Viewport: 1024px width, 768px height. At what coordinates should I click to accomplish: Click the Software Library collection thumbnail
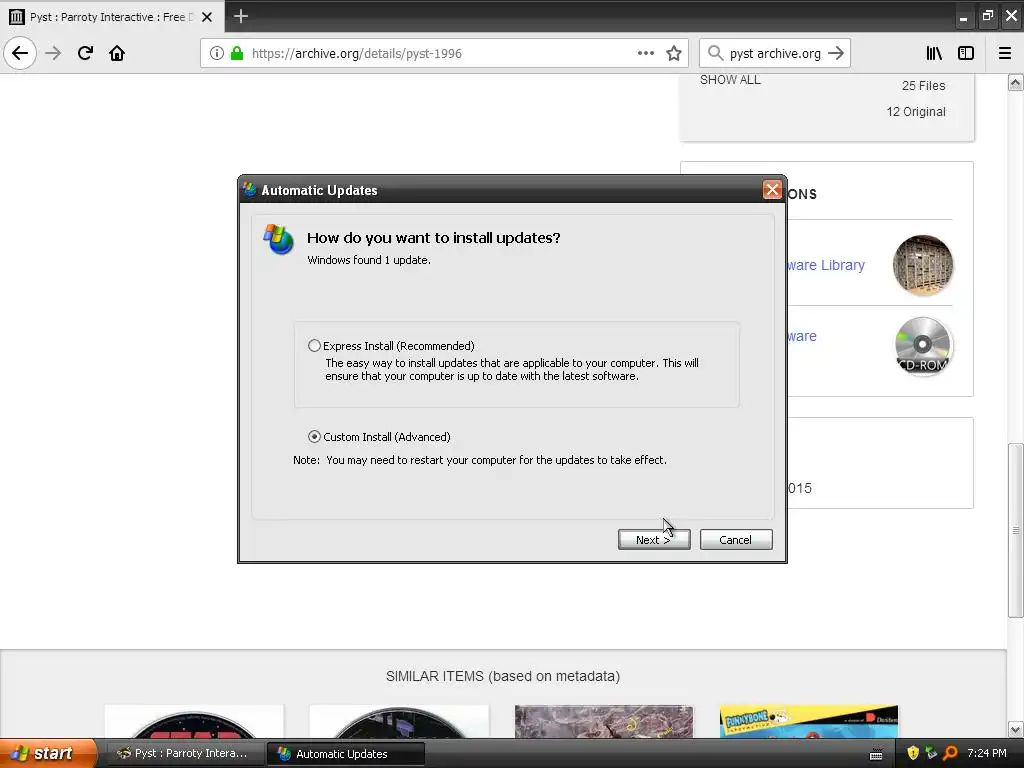point(923,264)
